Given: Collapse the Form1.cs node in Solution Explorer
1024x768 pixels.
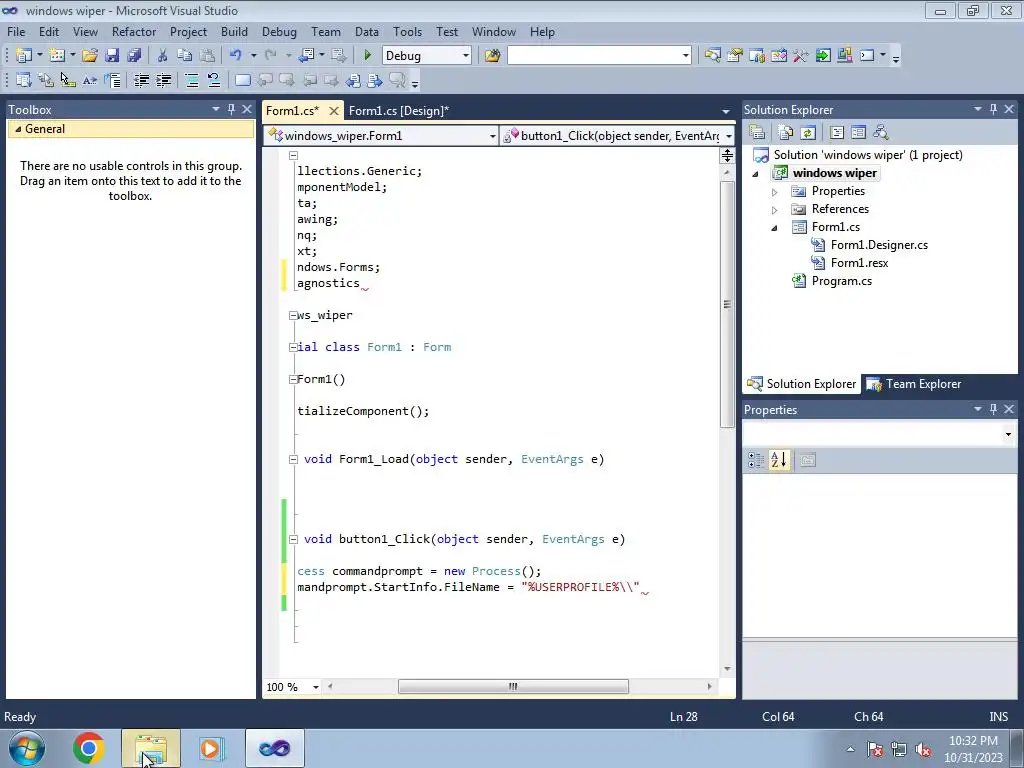Looking at the screenshot, I should (x=775, y=228).
